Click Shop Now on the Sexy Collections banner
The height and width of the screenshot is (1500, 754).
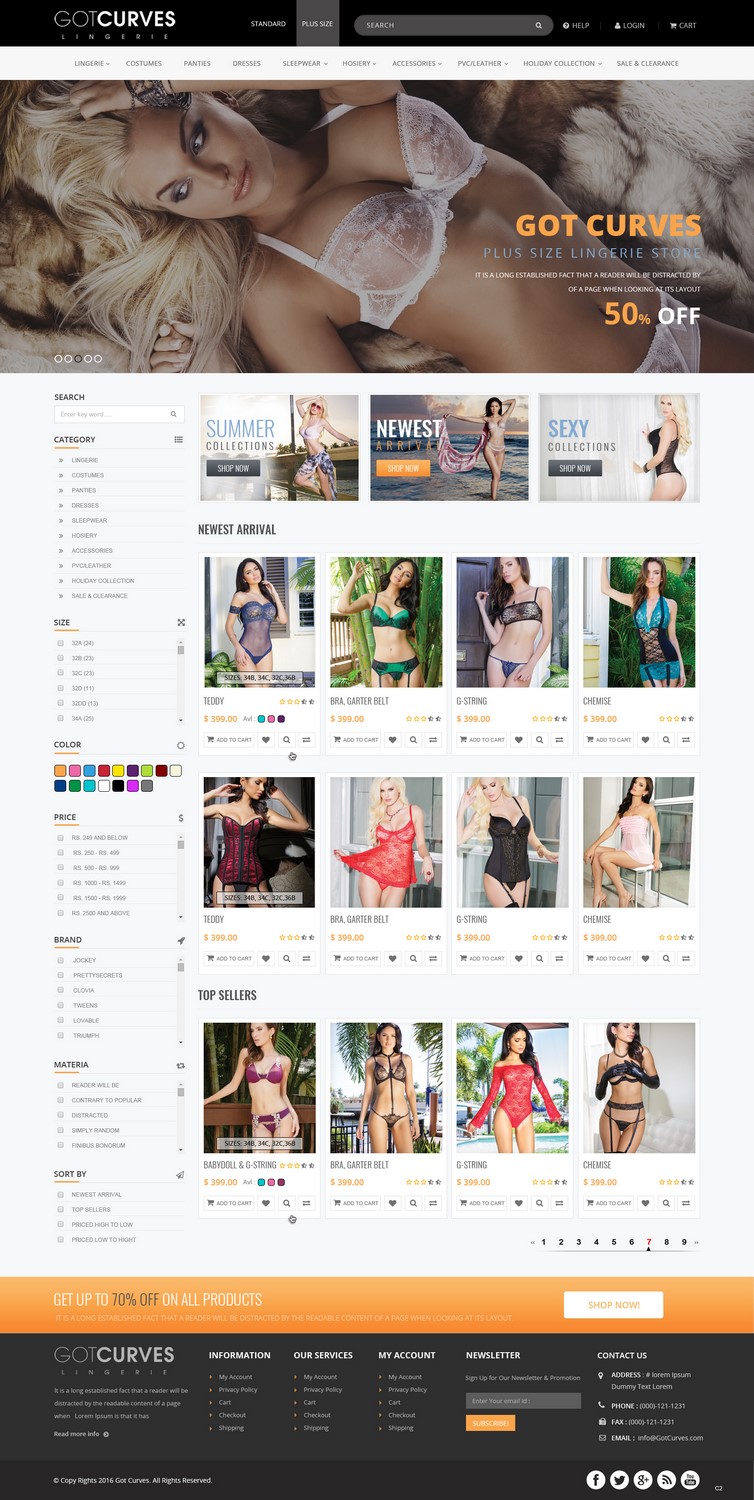click(575, 468)
